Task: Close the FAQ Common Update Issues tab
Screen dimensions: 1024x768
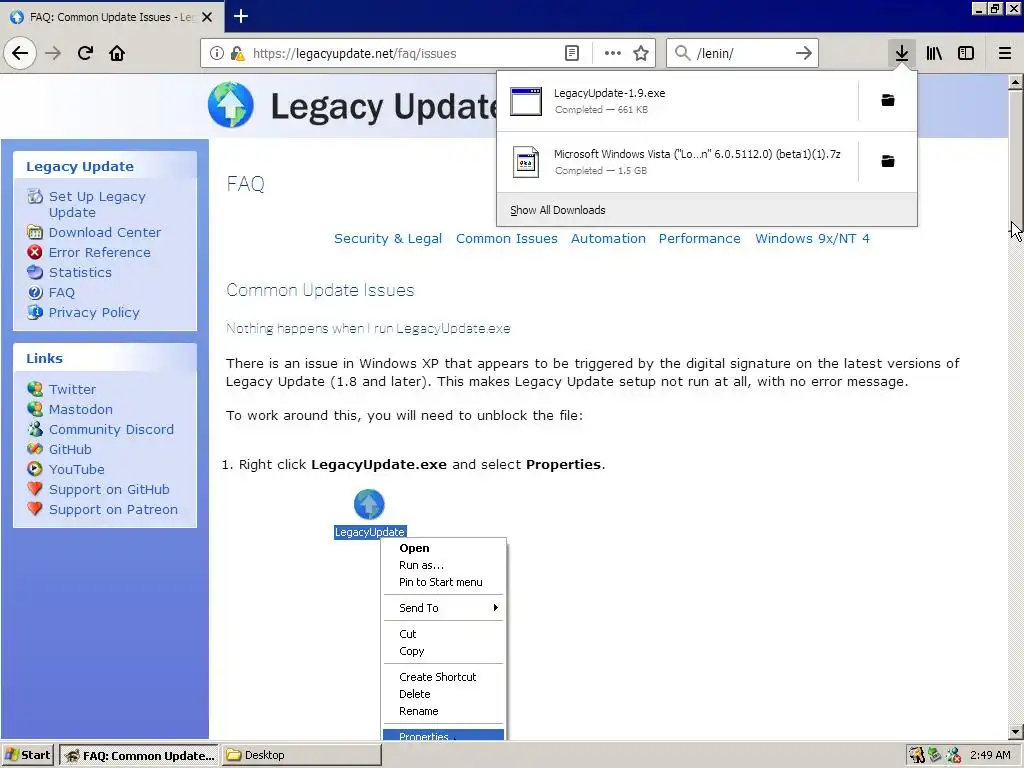Action: (x=207, y=17)
